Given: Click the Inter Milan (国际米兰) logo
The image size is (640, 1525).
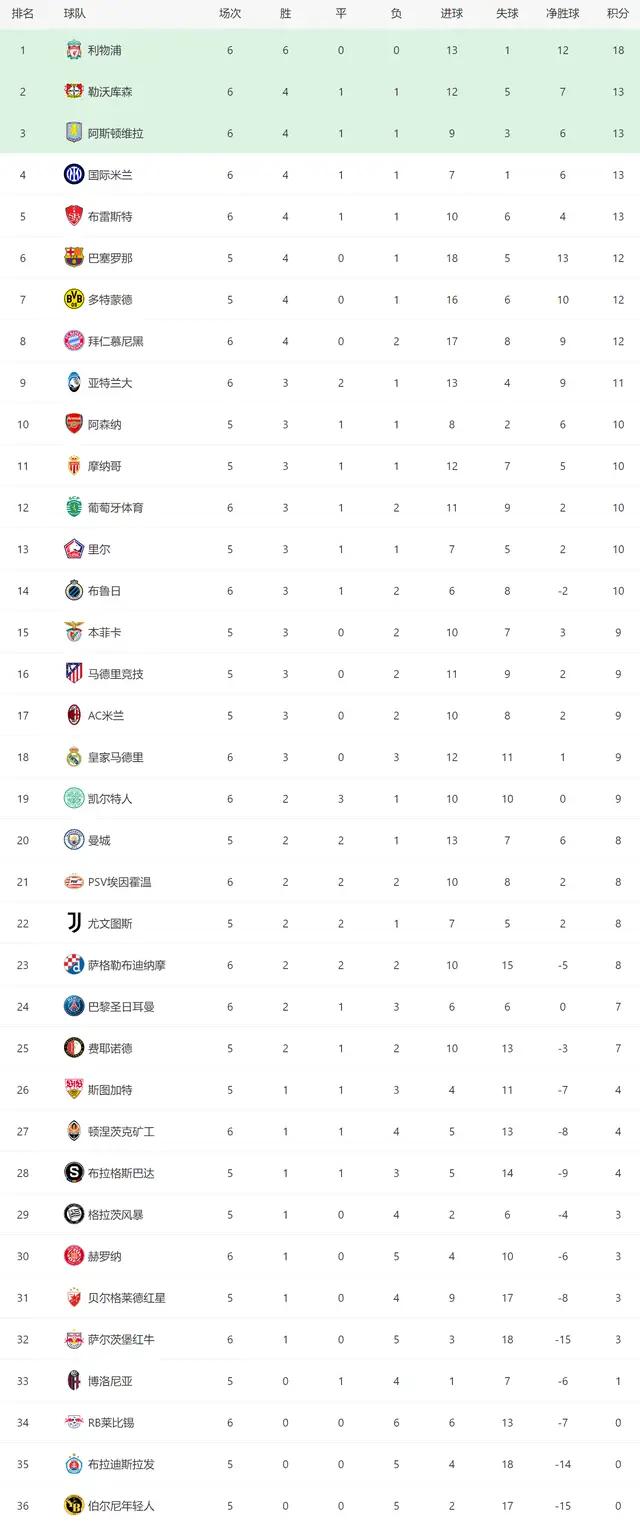Looking at the screenshot, I should [x=73, y=175].
